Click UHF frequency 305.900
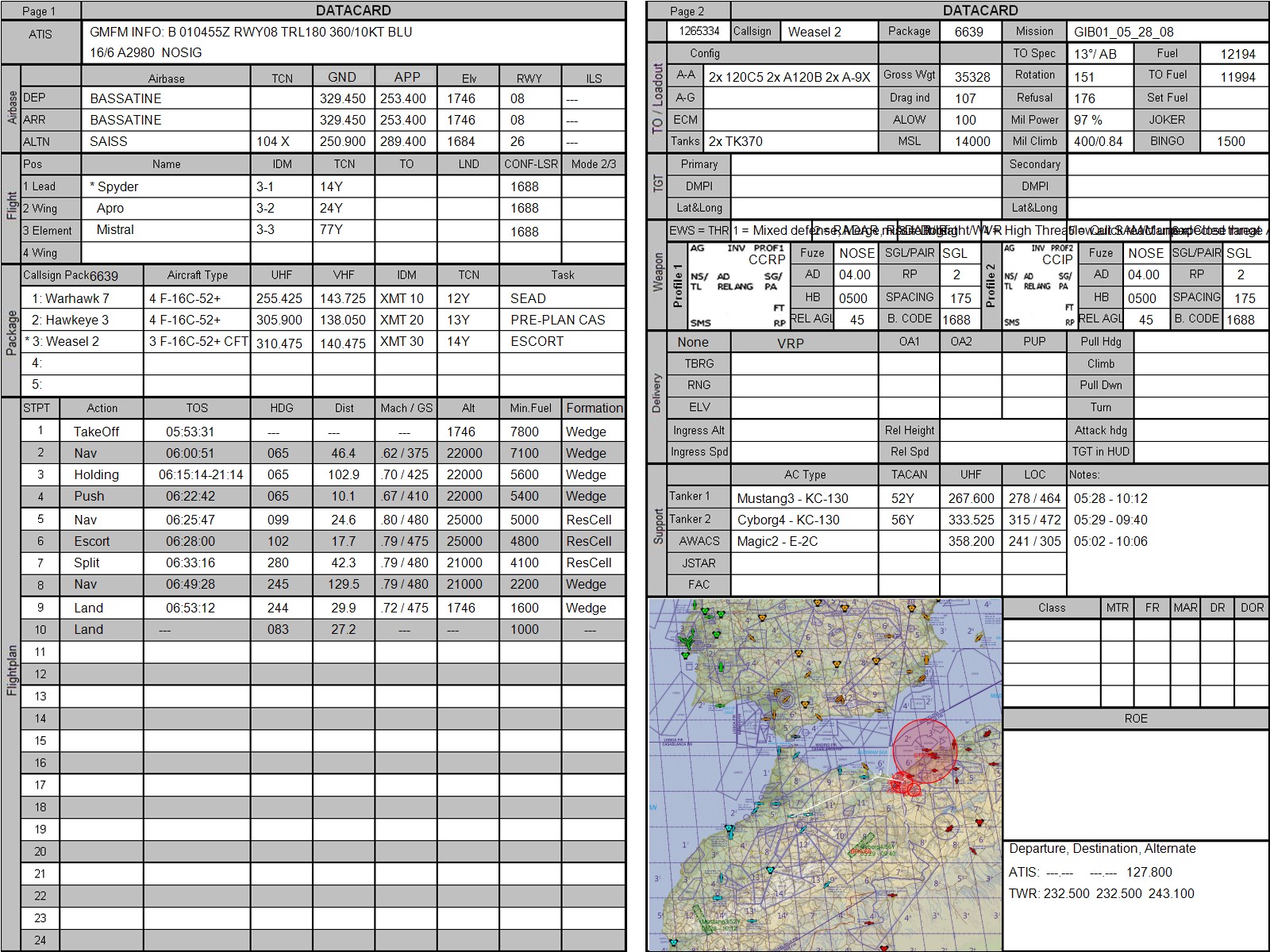 (x=279, y=320)
